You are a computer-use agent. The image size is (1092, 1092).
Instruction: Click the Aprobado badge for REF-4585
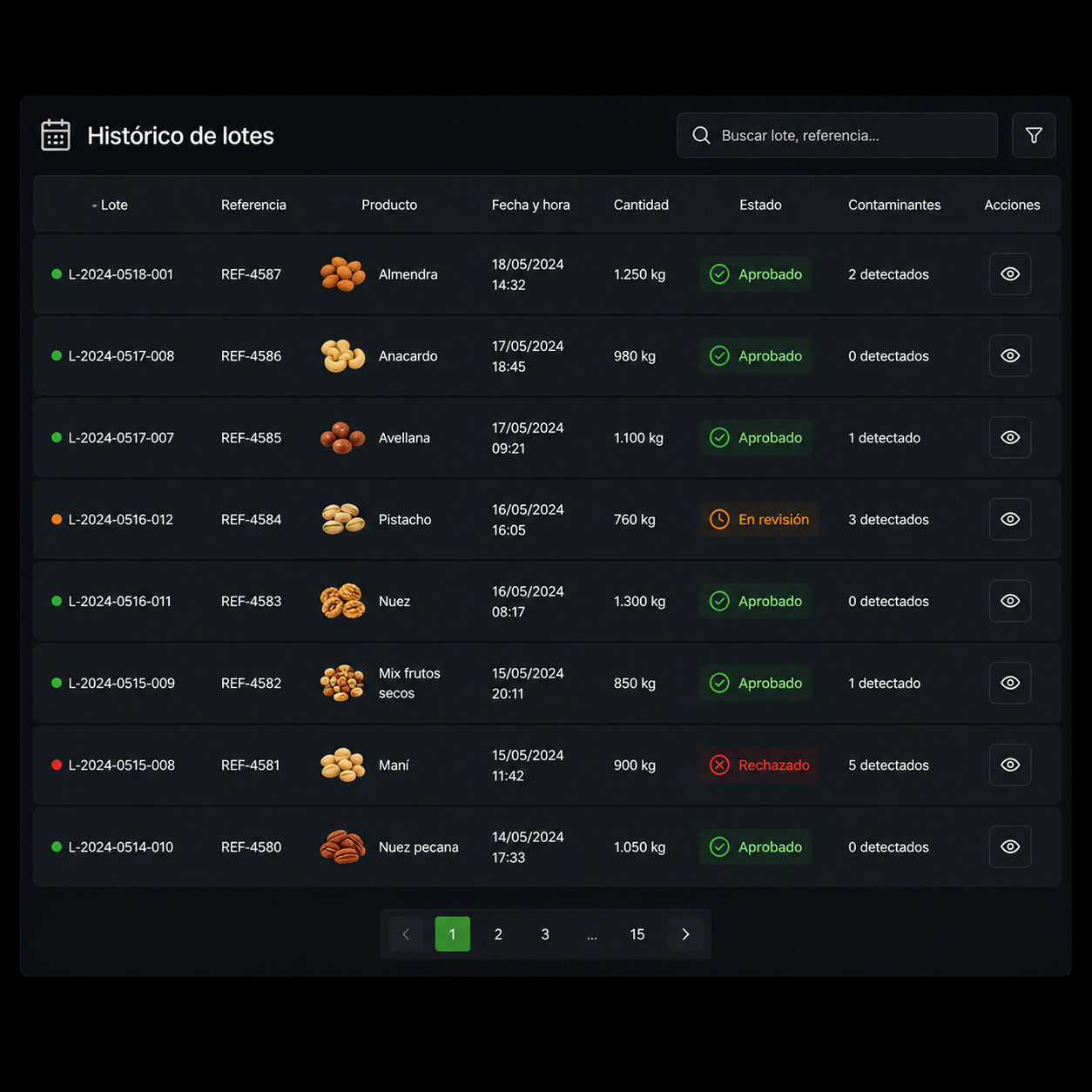coord(756,438)
